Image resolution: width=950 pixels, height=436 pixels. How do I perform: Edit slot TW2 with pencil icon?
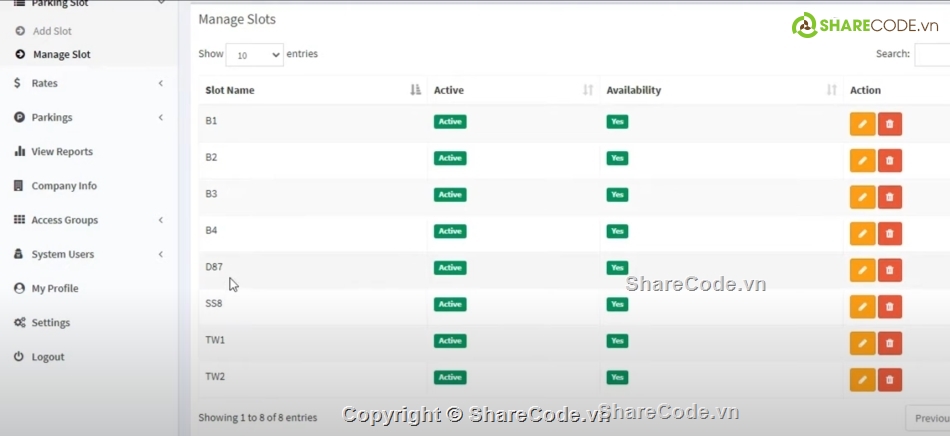click(x=862, y=380)
